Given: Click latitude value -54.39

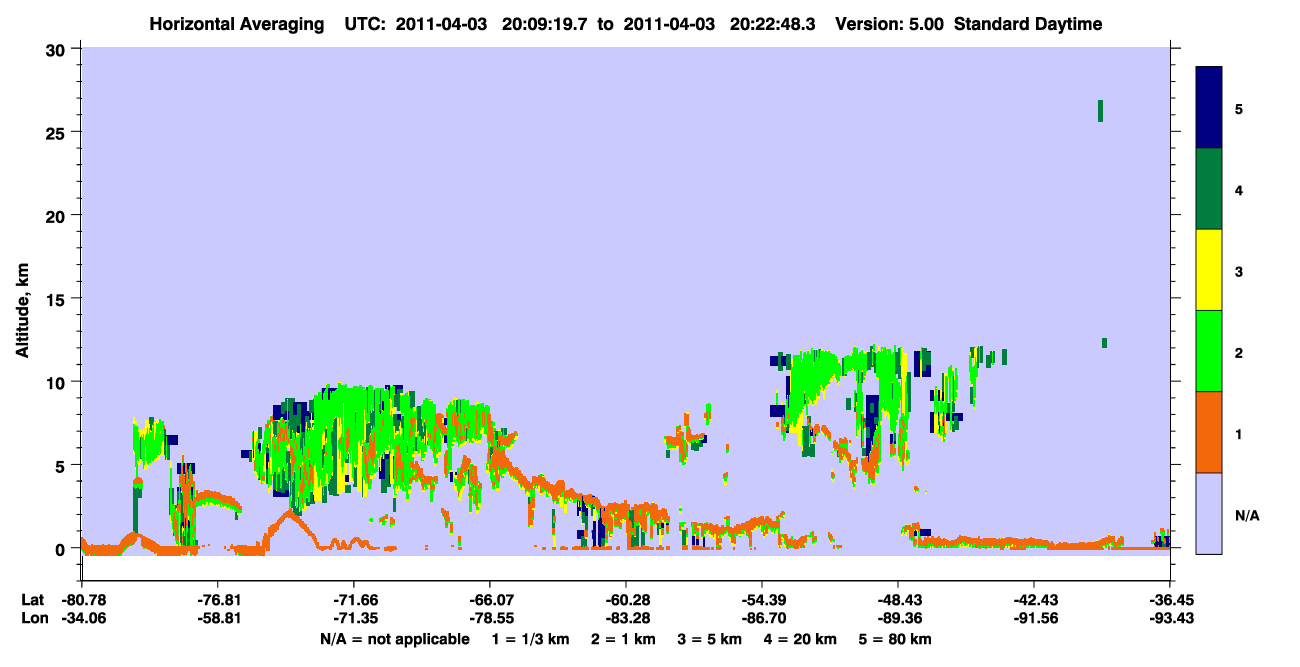Looking at the screenshot, I should [x=762, y=600].
